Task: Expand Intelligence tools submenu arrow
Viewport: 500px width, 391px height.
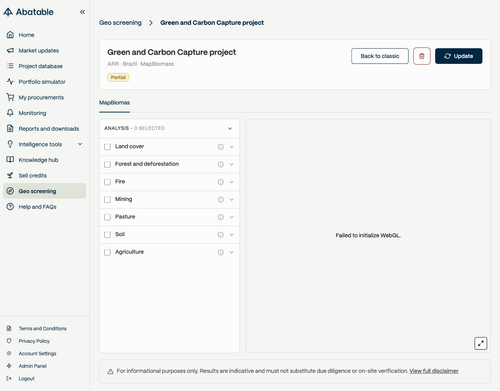Action: (80, 144)
